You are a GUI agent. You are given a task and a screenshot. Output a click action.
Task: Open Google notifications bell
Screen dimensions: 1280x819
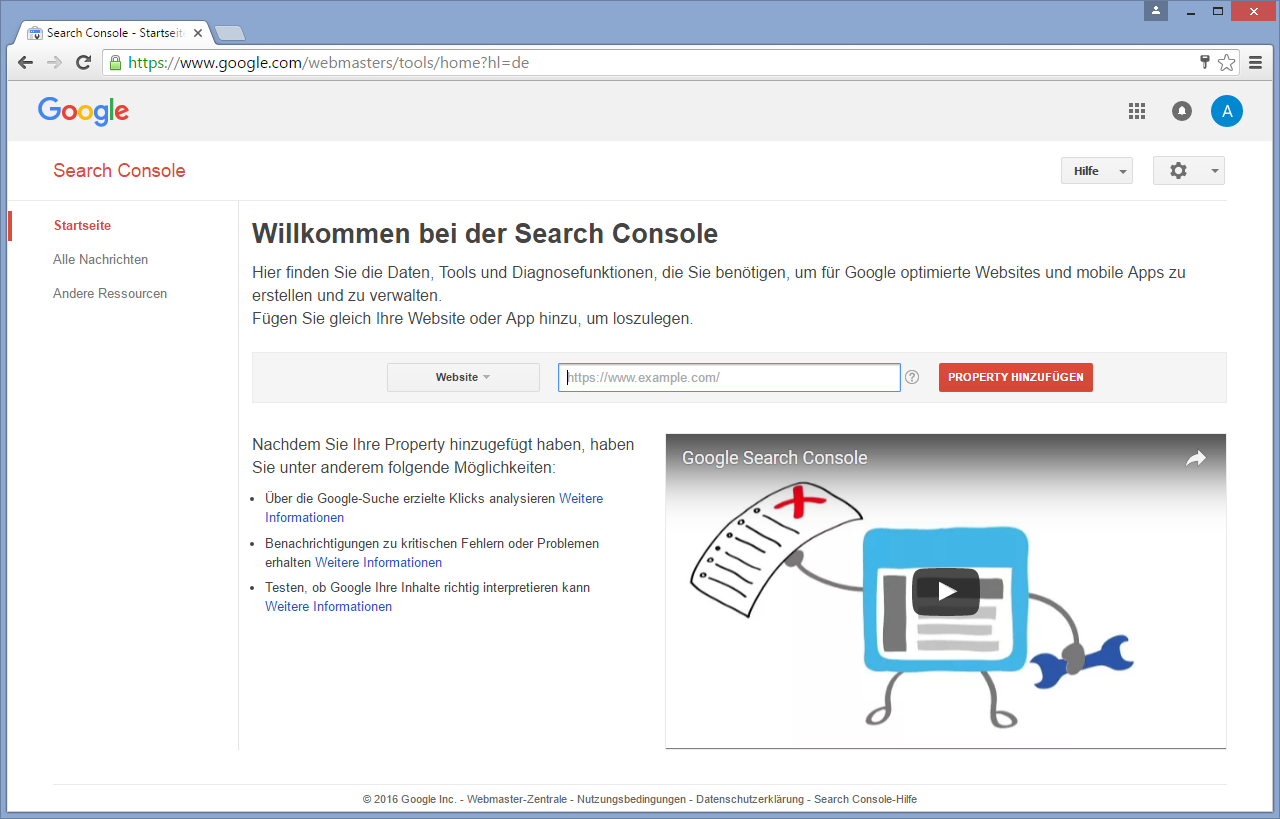[x=1182, y=111]
